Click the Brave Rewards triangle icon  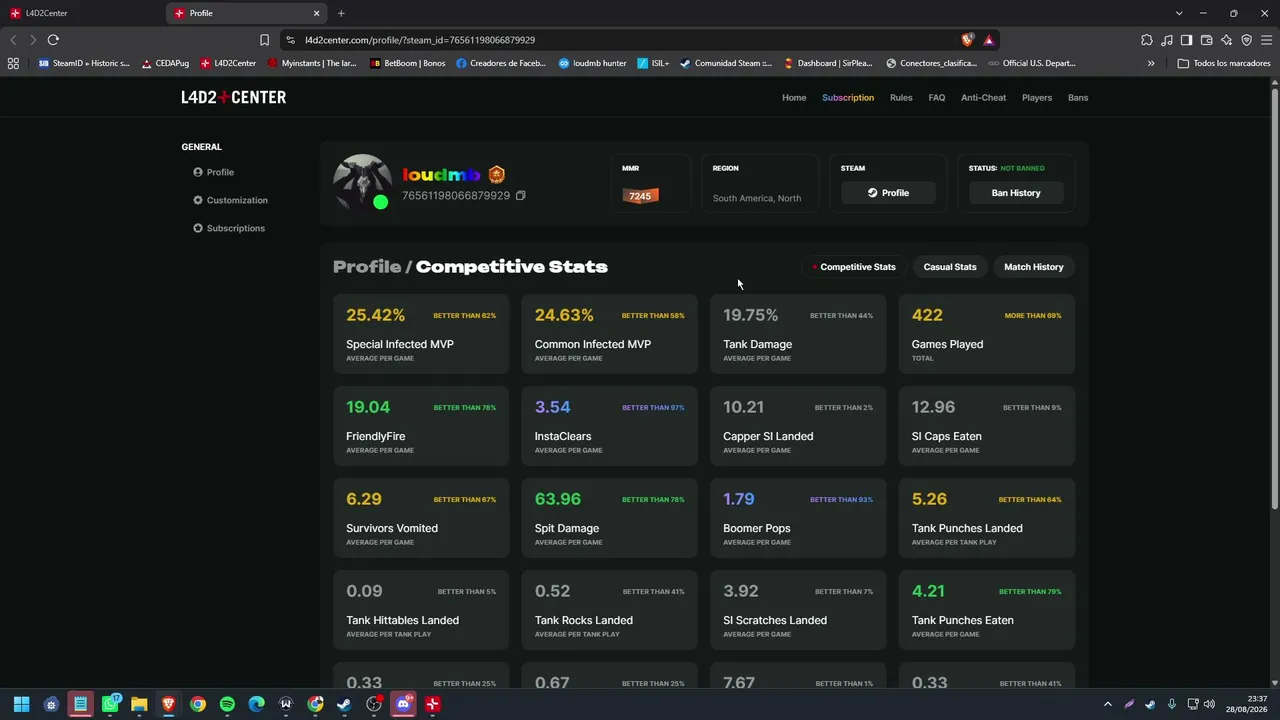(988, 40)
